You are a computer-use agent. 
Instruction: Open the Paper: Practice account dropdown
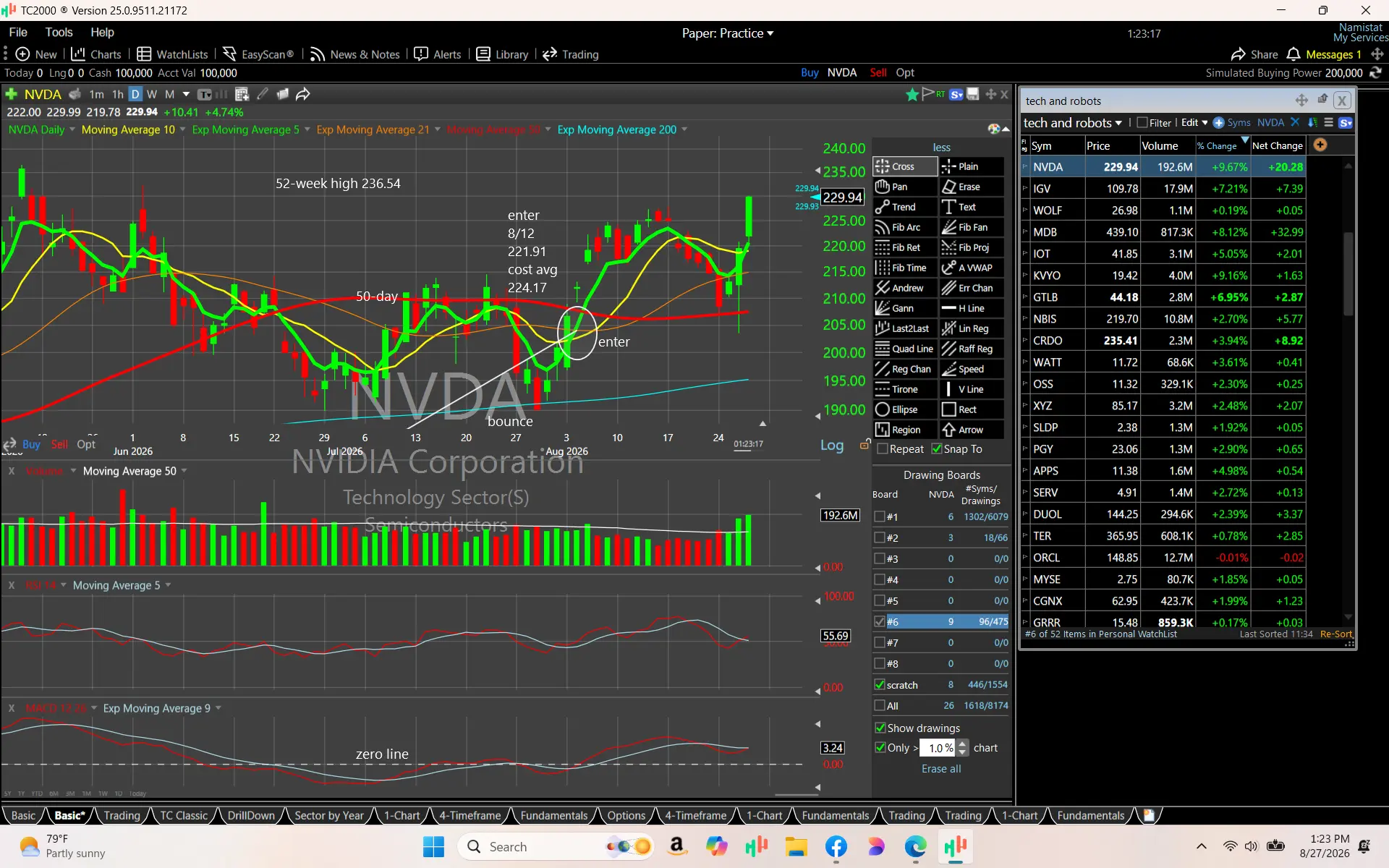tap(728, 33)
